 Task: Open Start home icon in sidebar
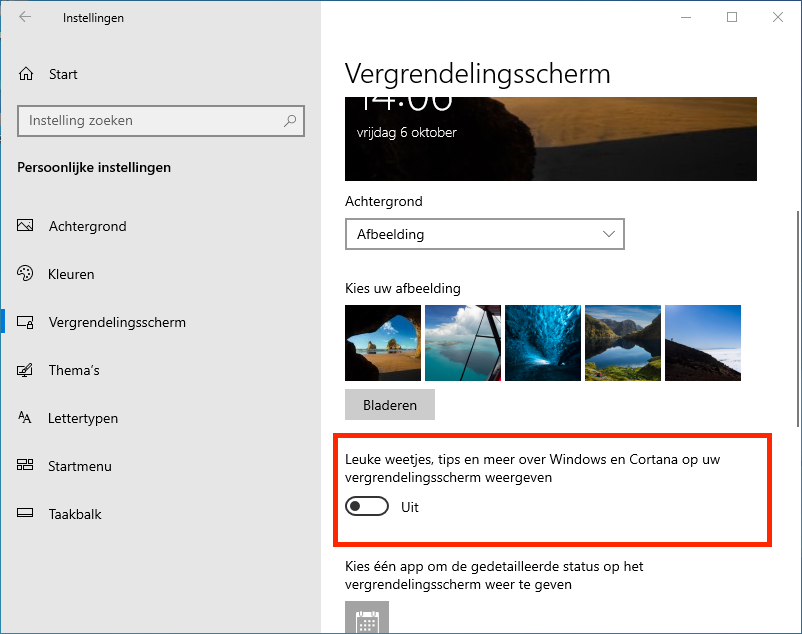[x=26, y=74]
